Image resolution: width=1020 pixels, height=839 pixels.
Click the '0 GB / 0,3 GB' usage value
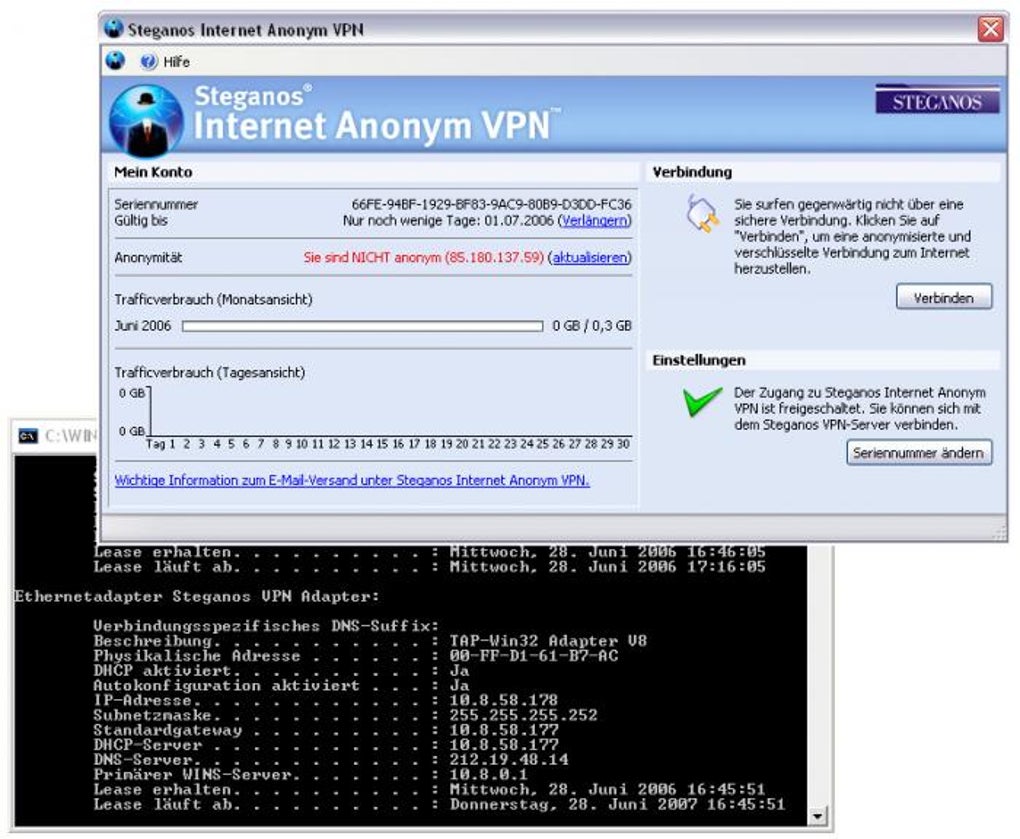pos(592,326)
